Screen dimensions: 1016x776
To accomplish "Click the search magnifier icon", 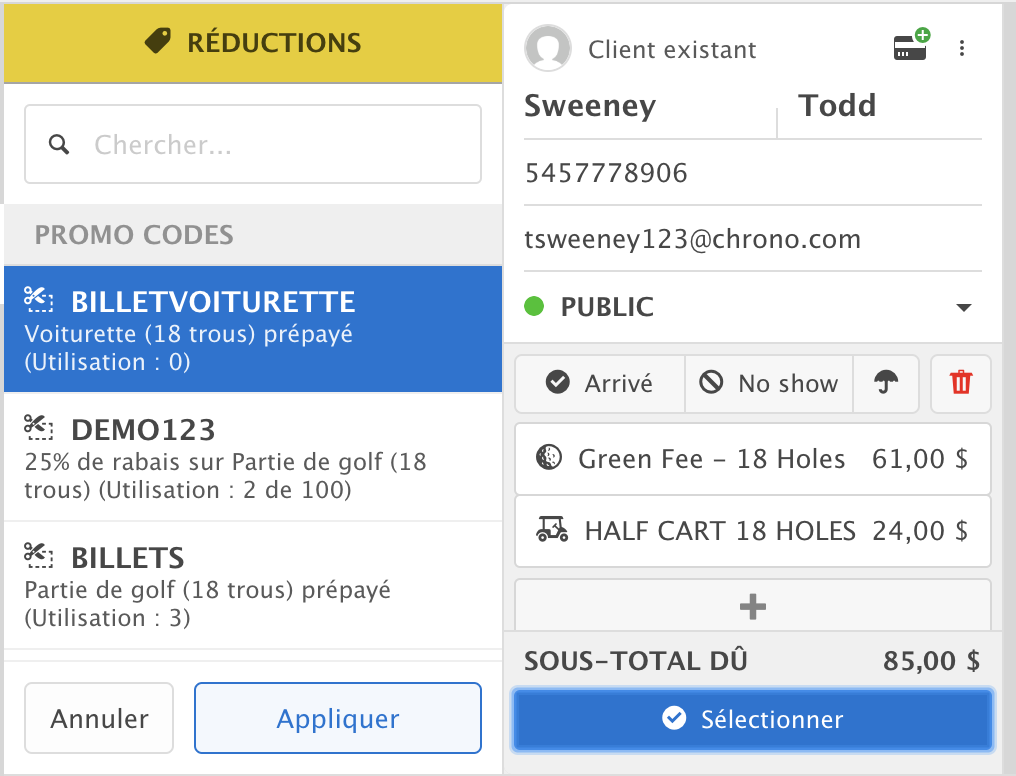I will pyautogui.click(x=60, y=145).
